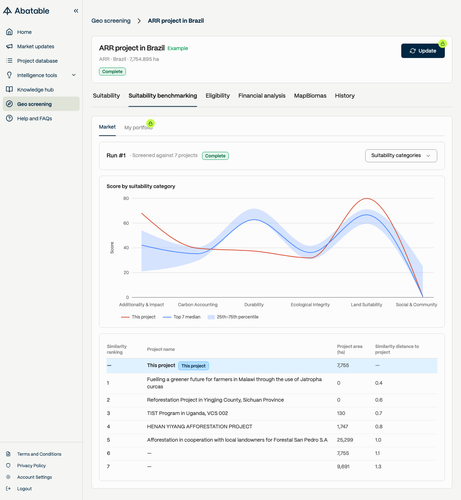Screen dimensions: 461x500
Task: Click the Market updates megaphone icon
Action: (x=9, y=46)
